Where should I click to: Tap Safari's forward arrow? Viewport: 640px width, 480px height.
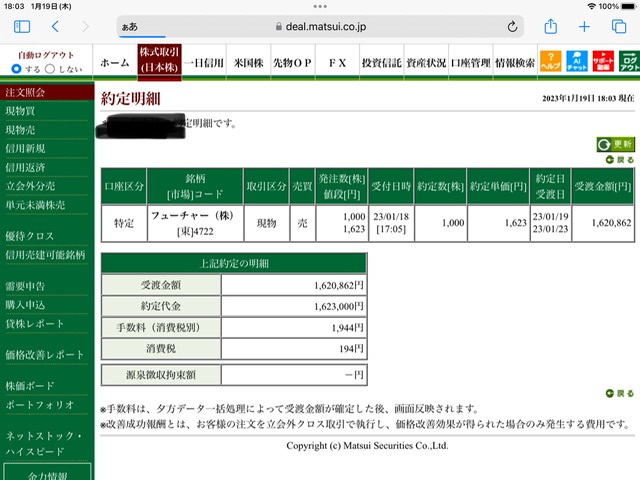click(x=85, y=27)
